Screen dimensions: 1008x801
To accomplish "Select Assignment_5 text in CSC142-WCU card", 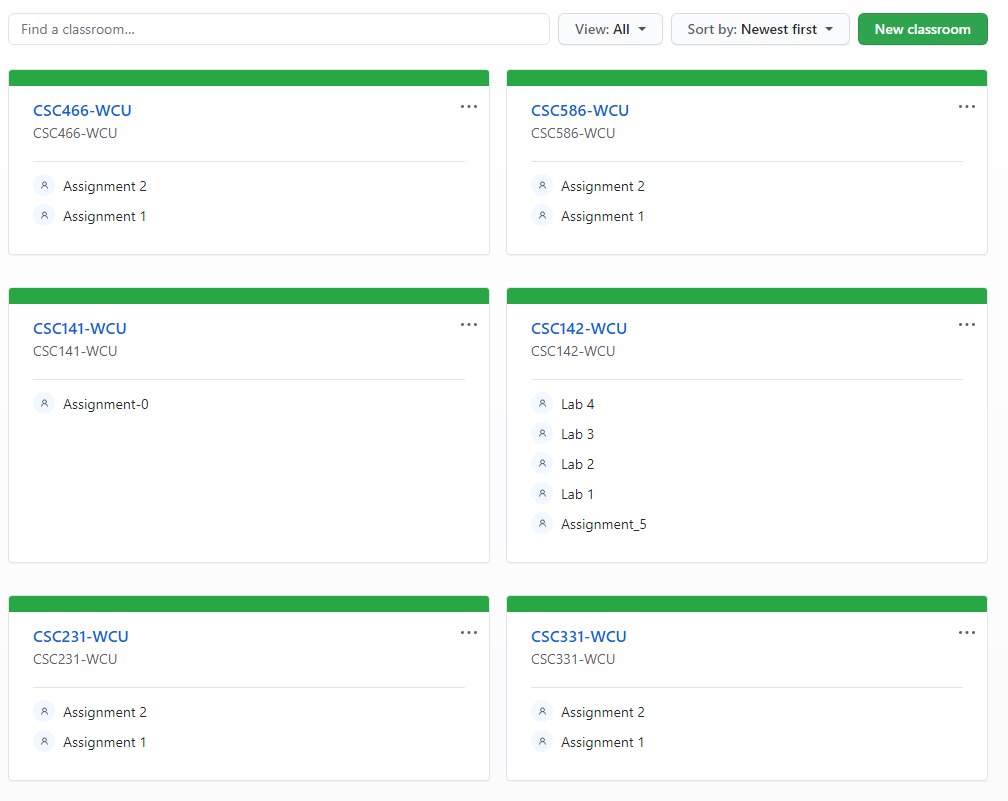I will point(604,525).
